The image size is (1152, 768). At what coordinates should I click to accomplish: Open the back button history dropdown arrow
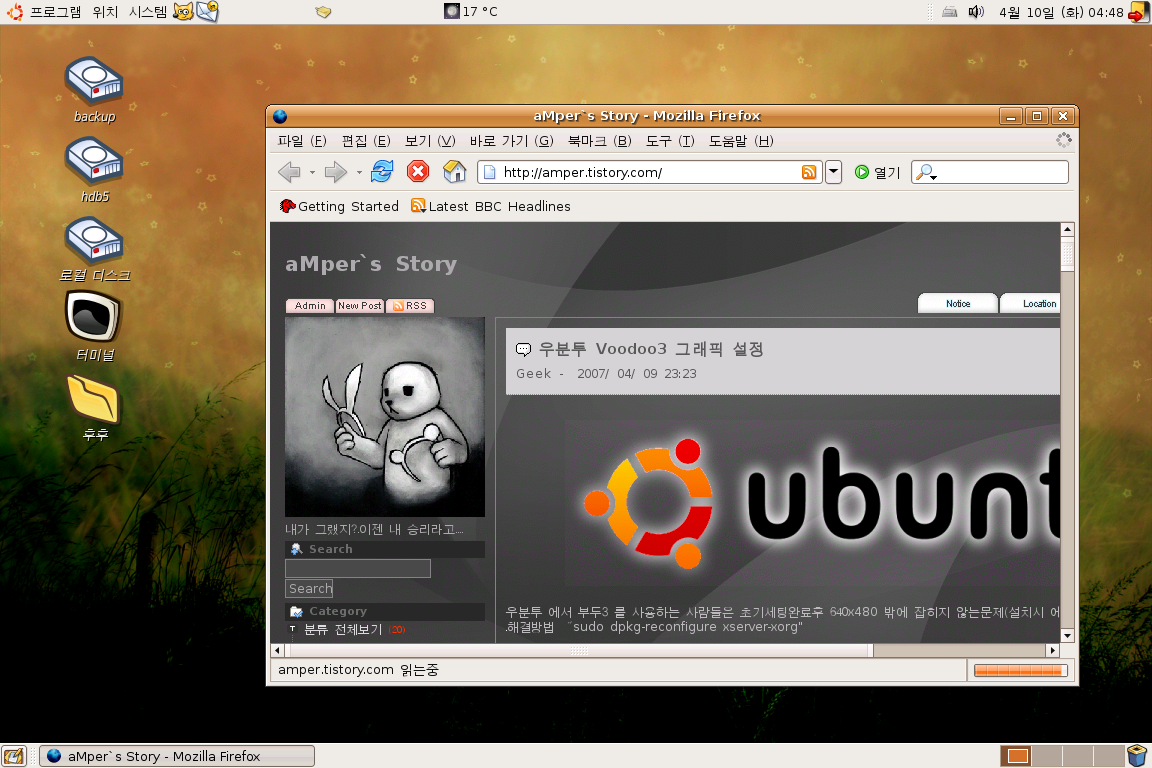[x=312, y=173]
